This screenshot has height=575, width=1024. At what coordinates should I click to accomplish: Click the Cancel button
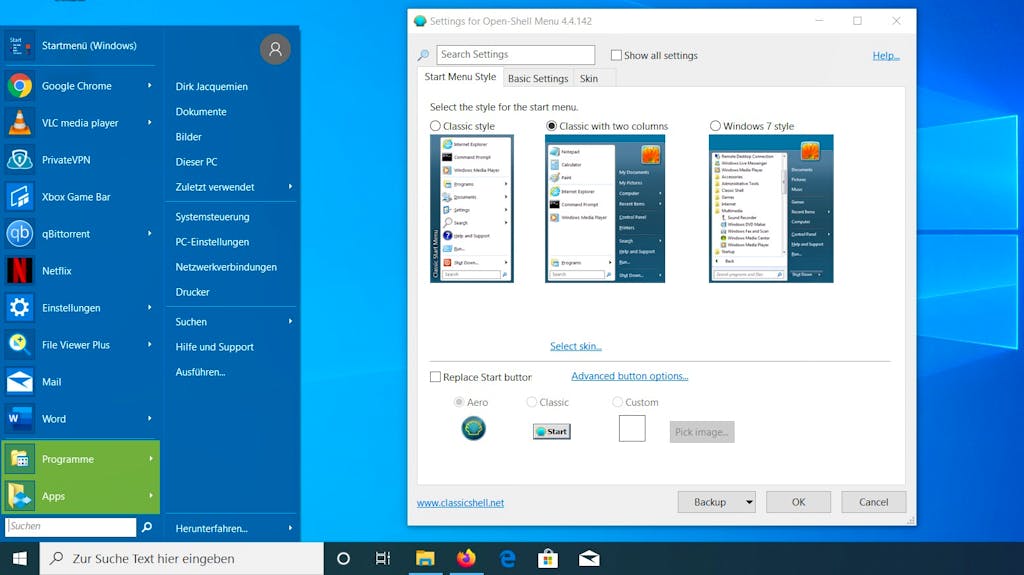pos(873,502)
